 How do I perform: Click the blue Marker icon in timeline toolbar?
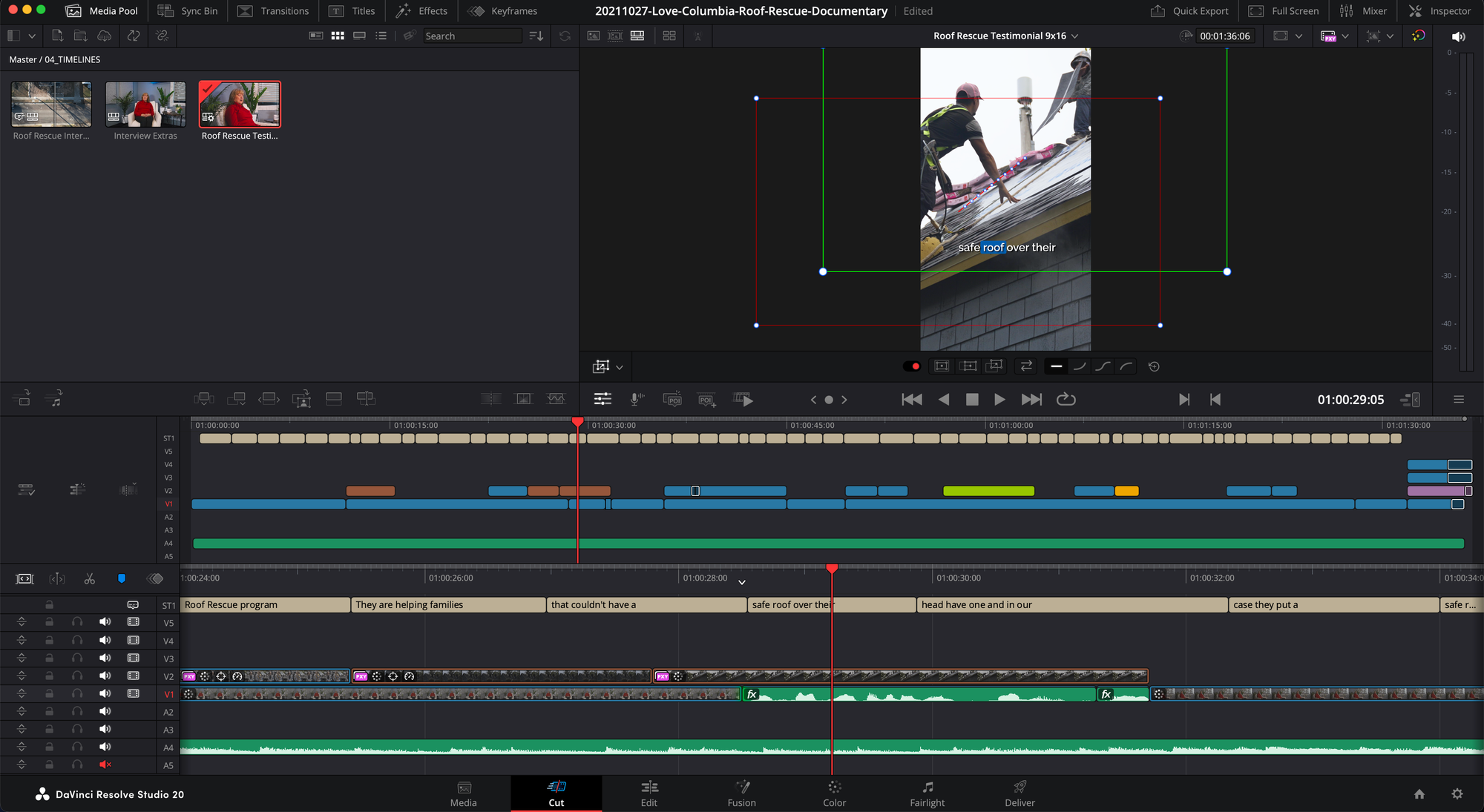click(122, 578)
